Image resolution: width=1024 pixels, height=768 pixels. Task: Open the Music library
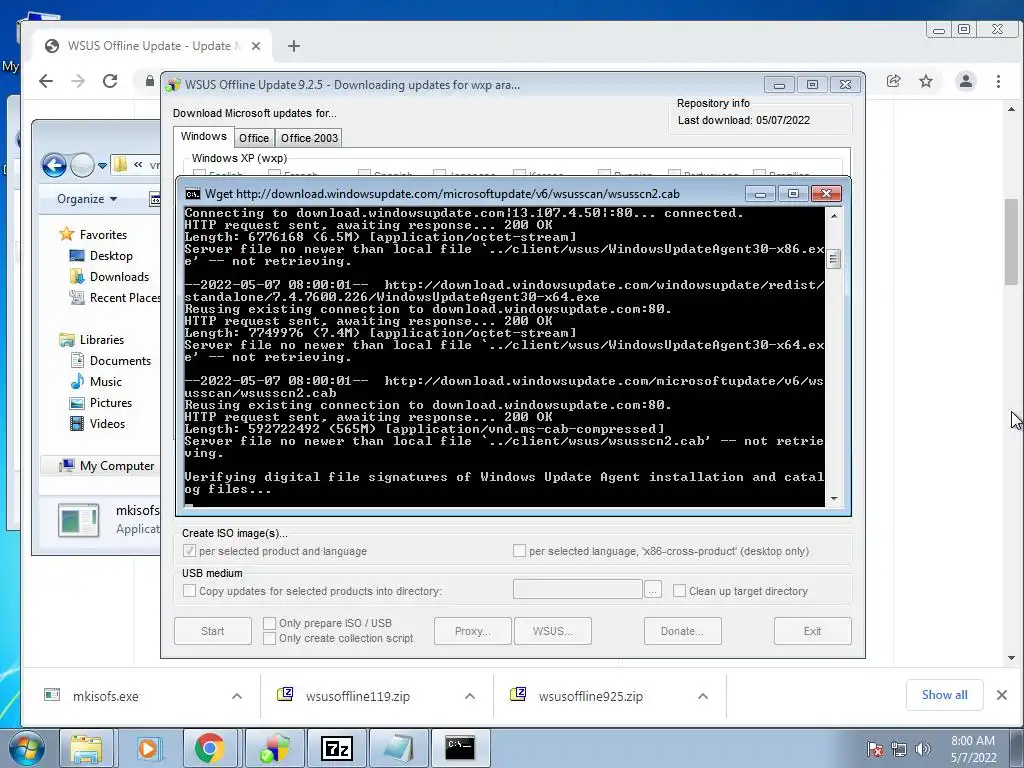[x=105, y=381]
